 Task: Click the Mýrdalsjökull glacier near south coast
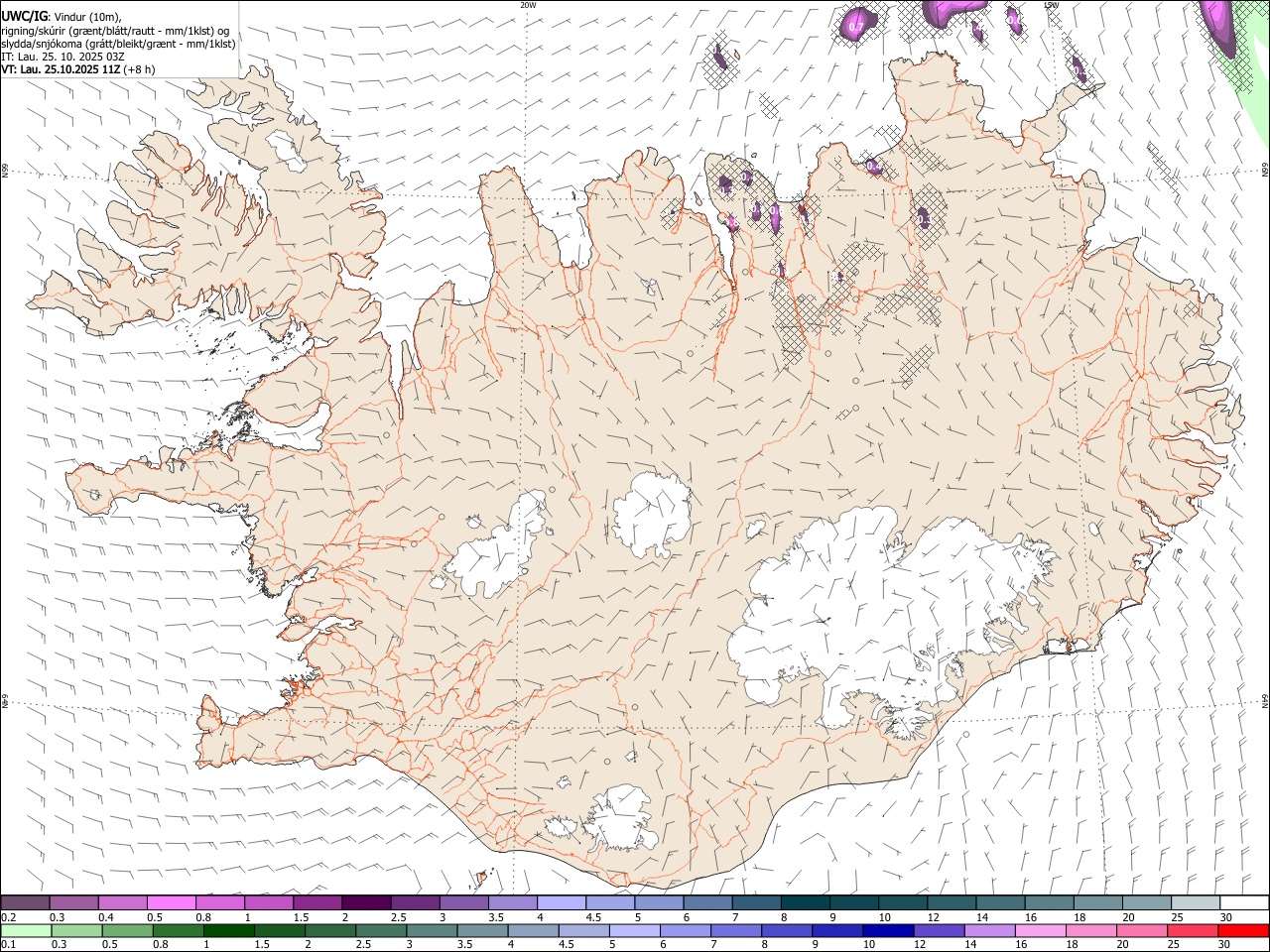point(622,818)
